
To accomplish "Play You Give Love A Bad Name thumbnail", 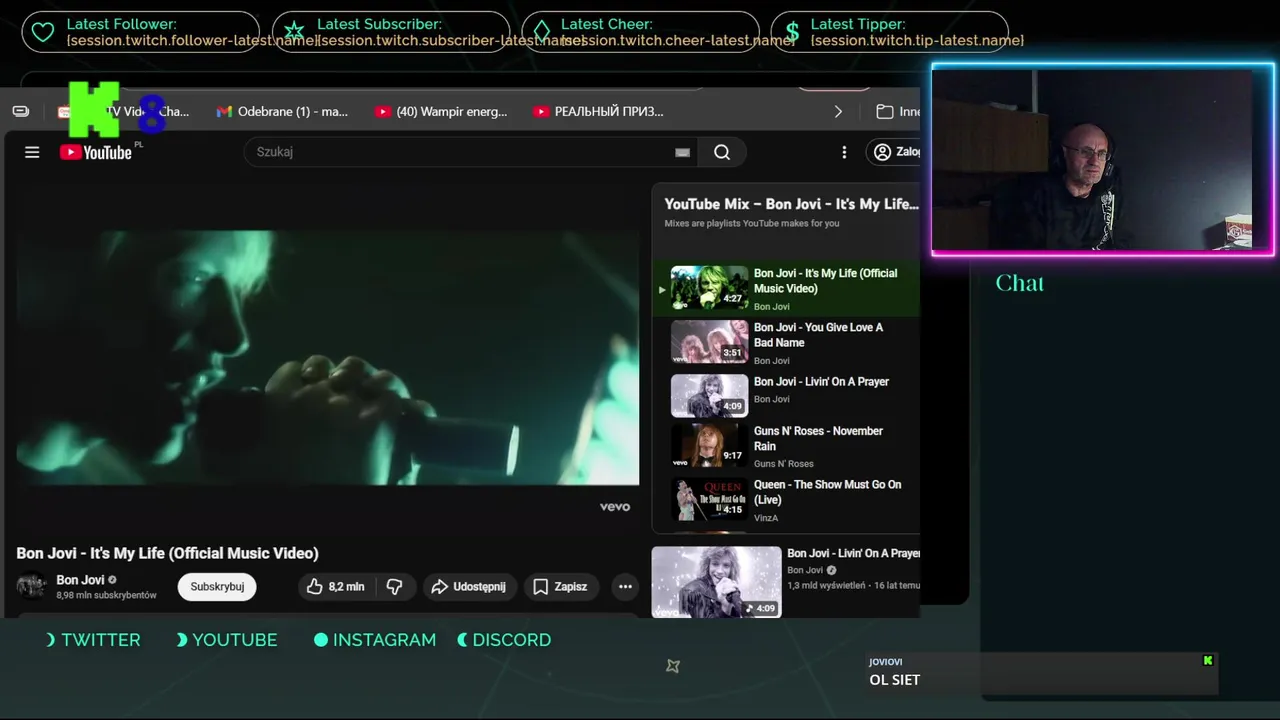I will [x=709, y=341].
